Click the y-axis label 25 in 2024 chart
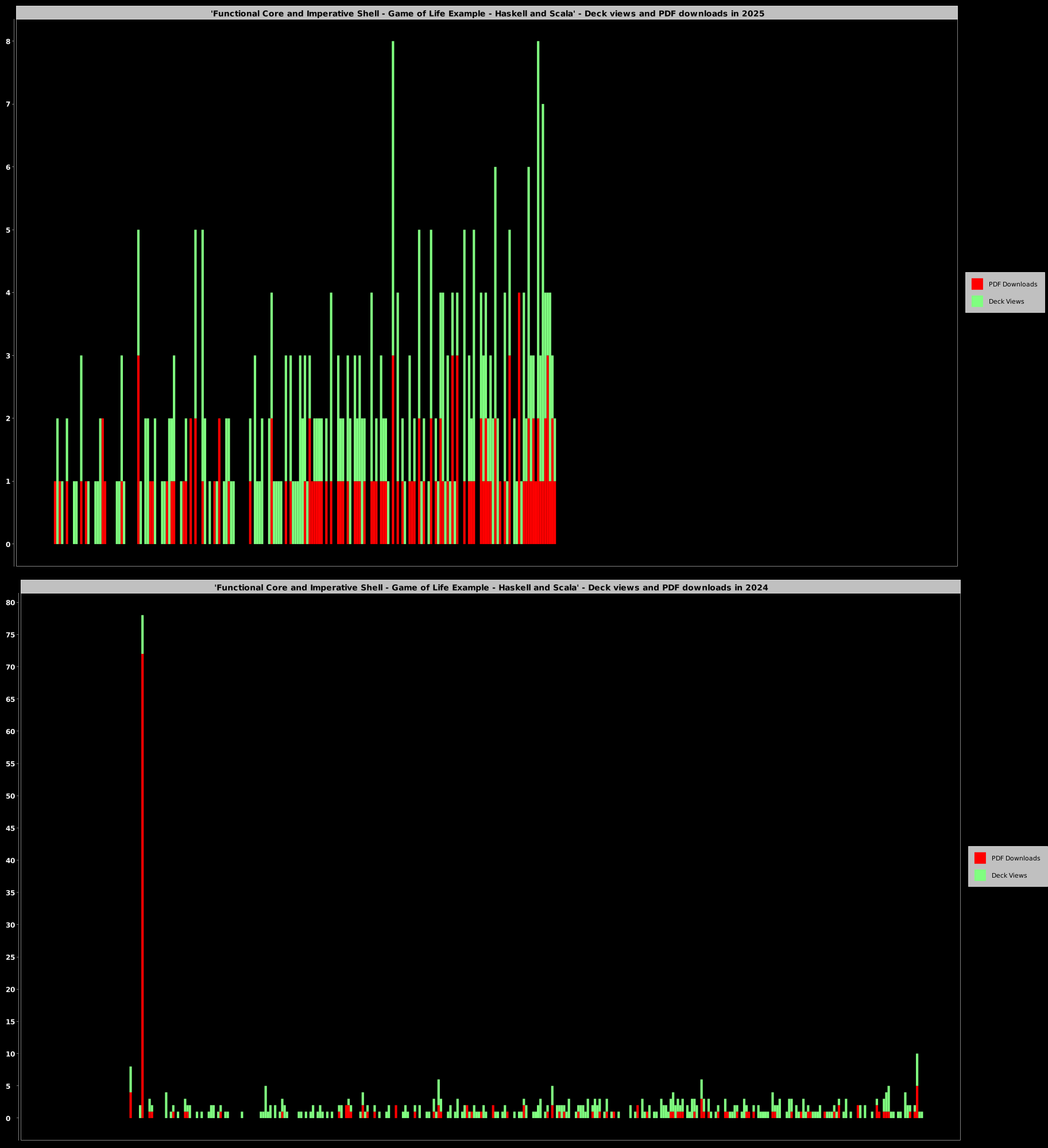The width and height of the screenshot is (1048, 1148). pyautogui.click(x=10, y=957)
